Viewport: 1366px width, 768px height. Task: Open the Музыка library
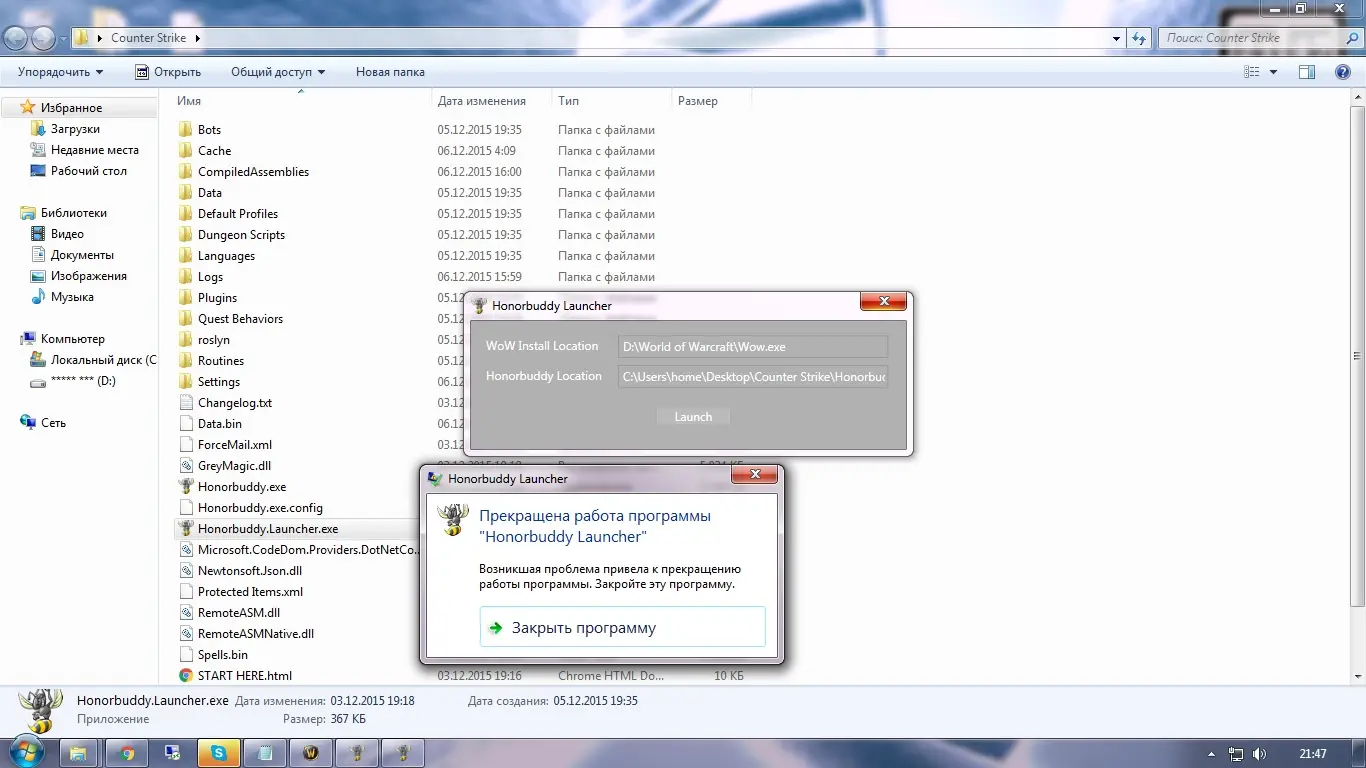[72, 297]
